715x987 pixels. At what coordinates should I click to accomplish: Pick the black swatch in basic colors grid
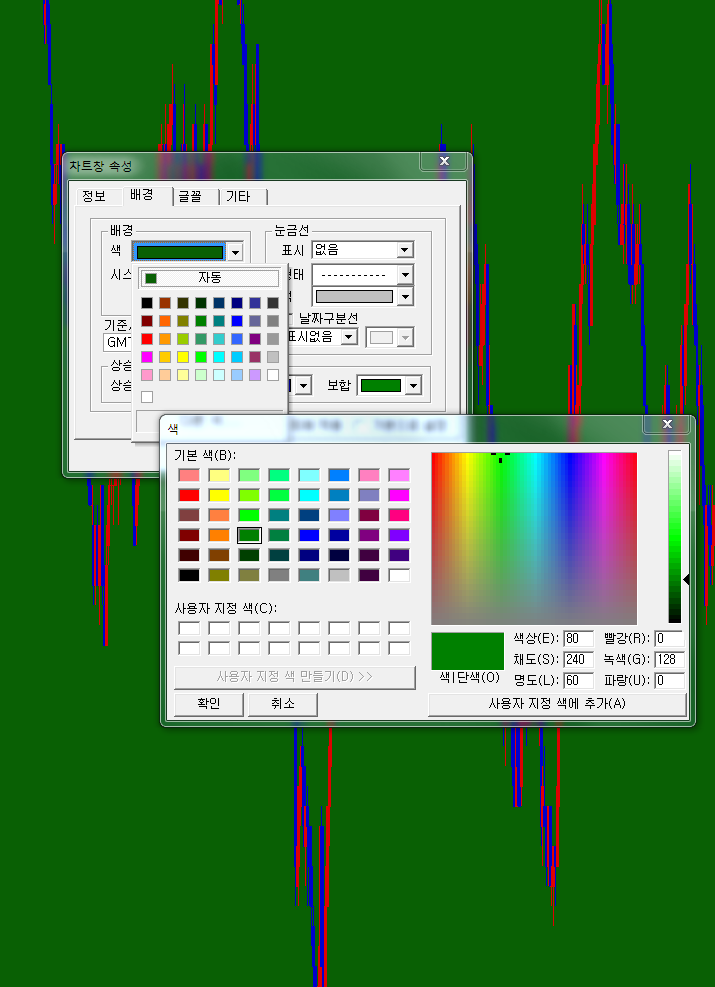189,575
